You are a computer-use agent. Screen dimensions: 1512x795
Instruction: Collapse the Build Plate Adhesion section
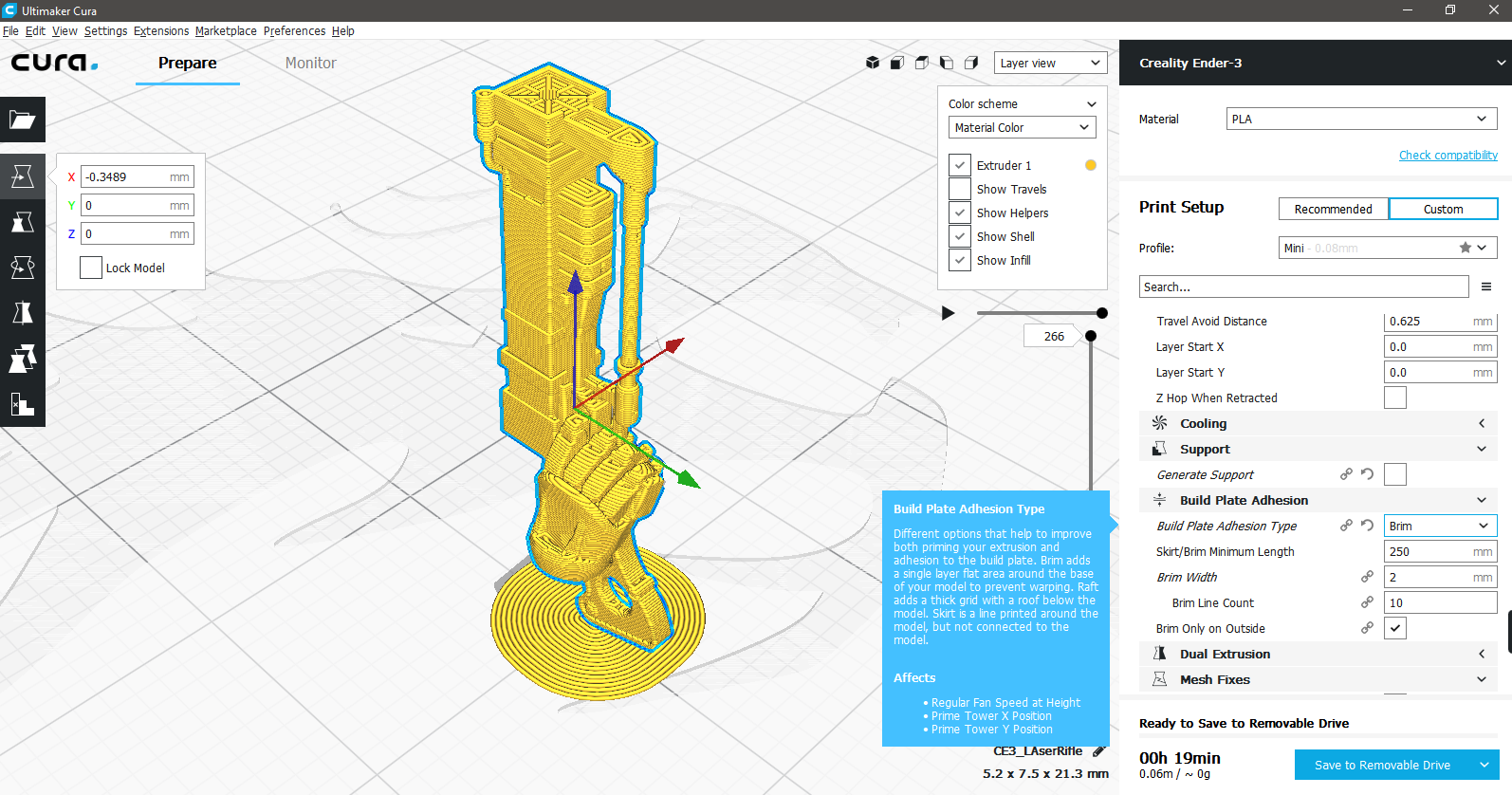coord(1318,500)
